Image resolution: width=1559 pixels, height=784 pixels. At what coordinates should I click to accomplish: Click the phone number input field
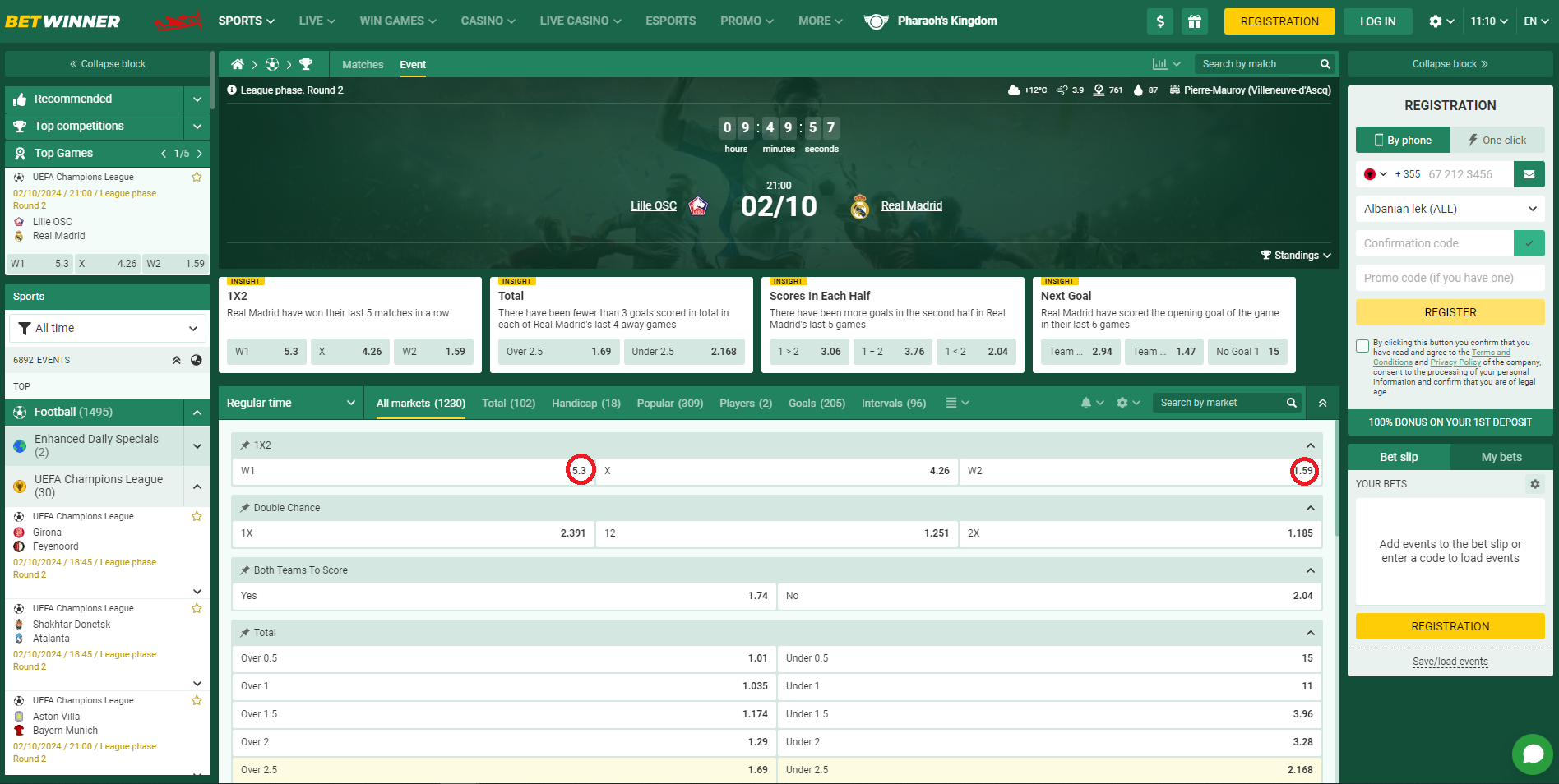[1469, 174]
